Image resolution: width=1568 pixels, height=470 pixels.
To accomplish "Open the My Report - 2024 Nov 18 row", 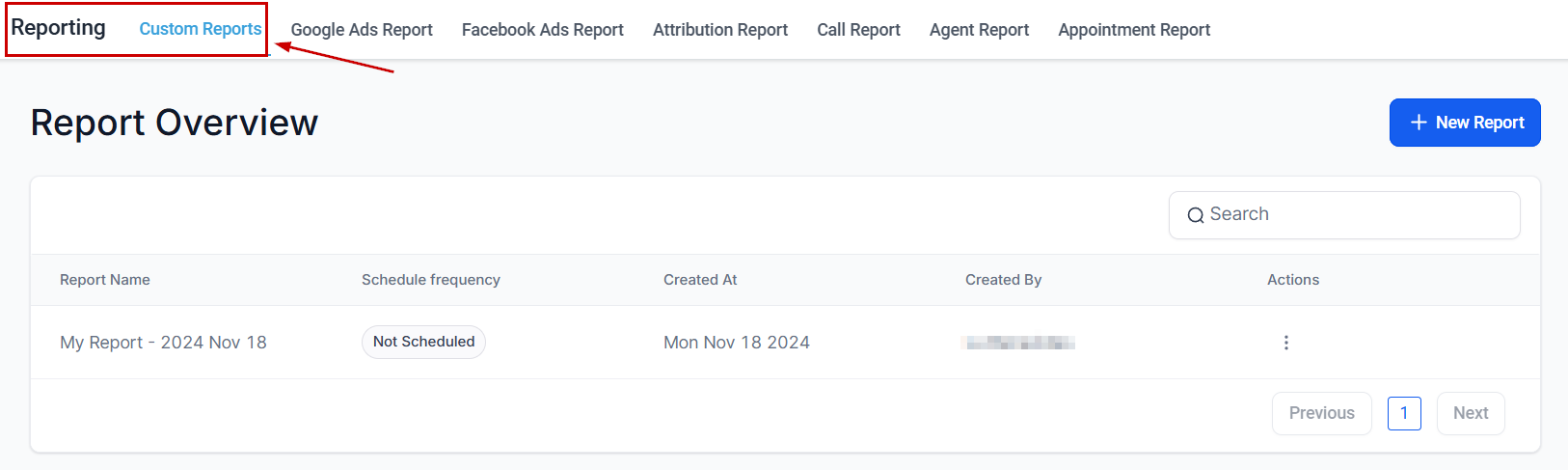I will (x=163, y=343).
